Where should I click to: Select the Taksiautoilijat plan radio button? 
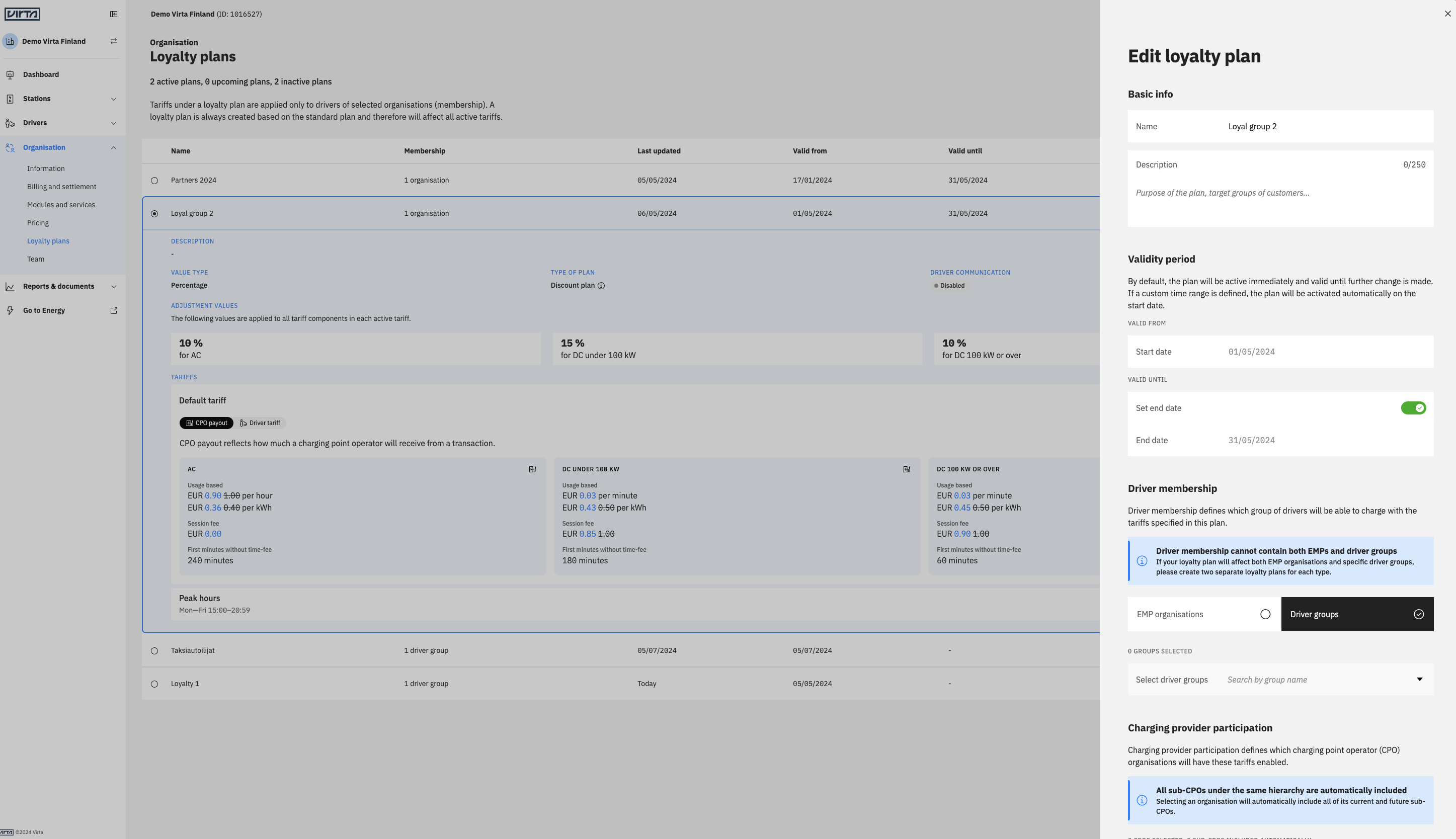(x=154, y=650)
